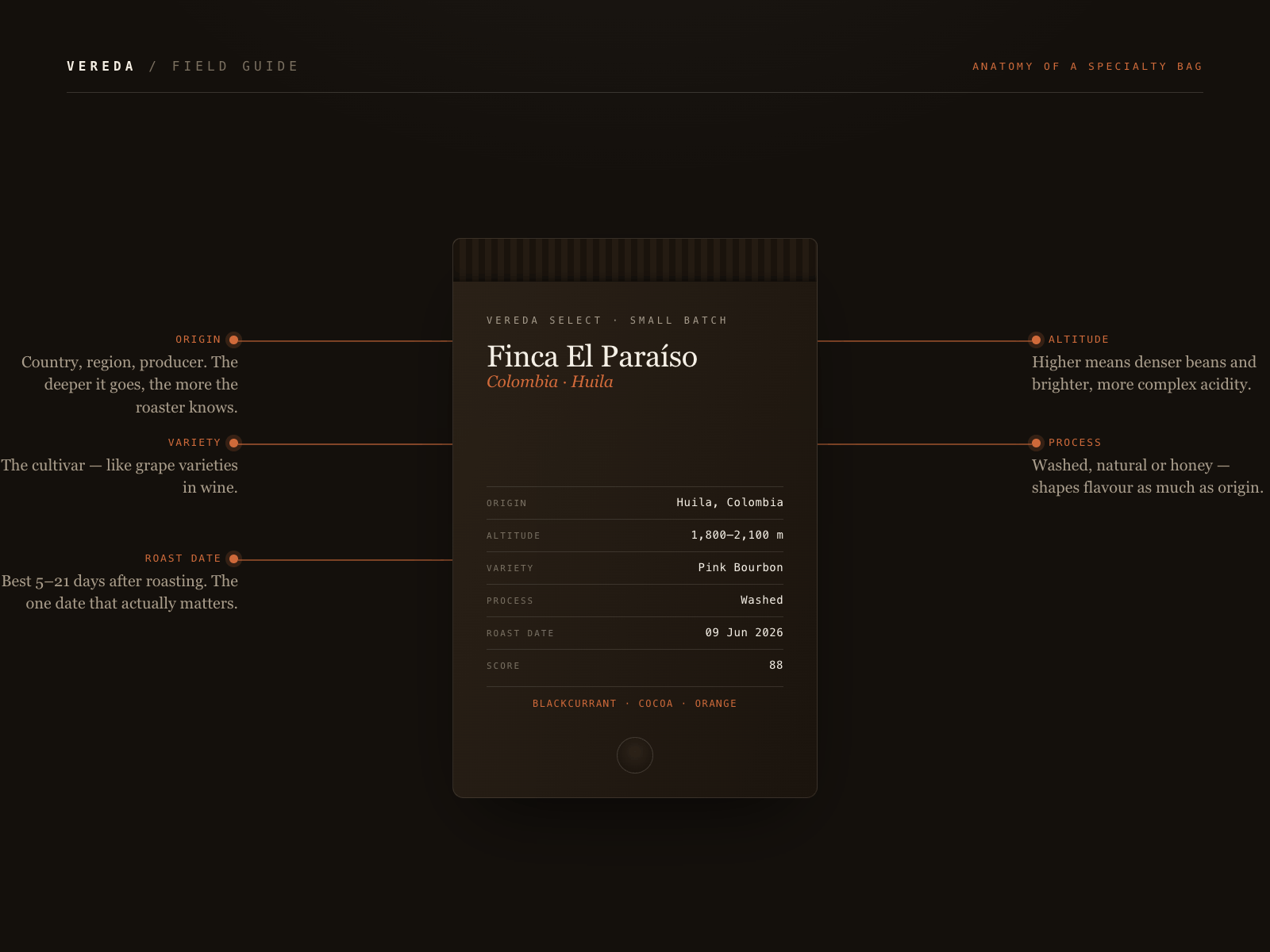Select Anatomy of a Specialty Bag heading
Screen dimensions: 1270x952
[1087, 67]
